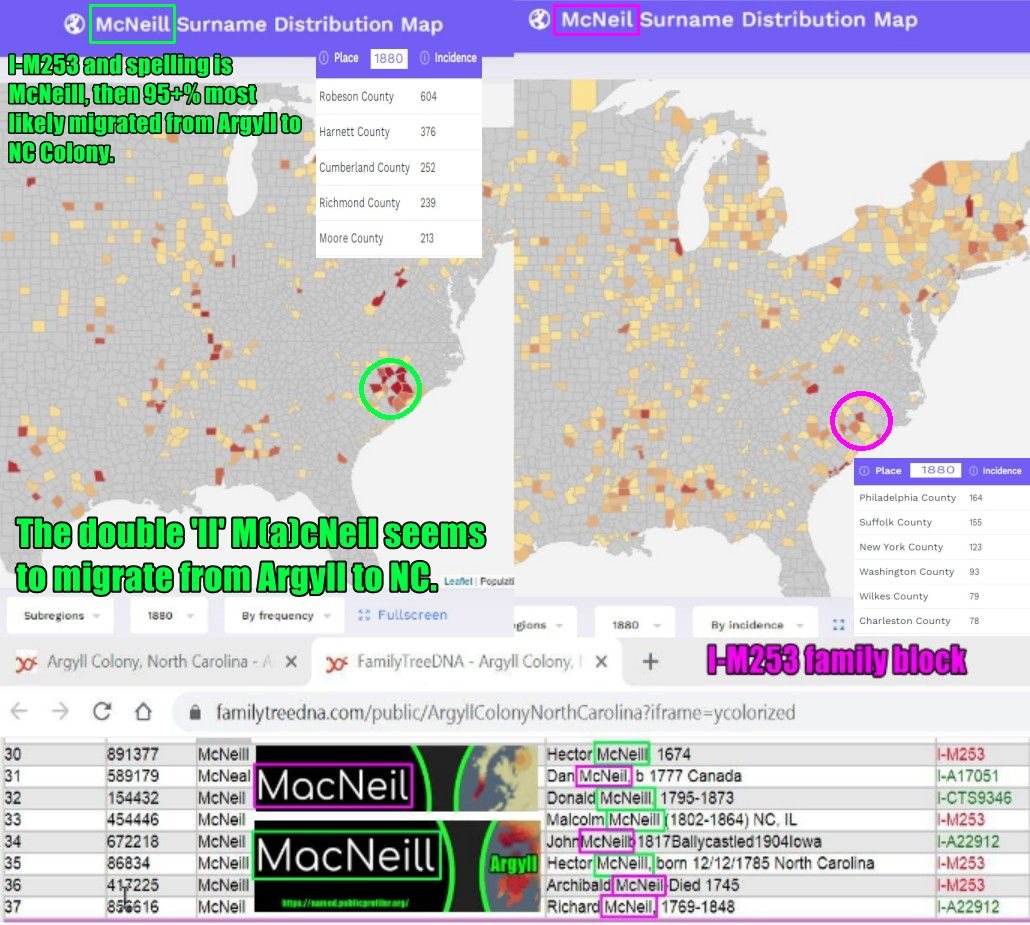Close the FamilyTreeDNA Argyll Colony tab

click(601, 662)
